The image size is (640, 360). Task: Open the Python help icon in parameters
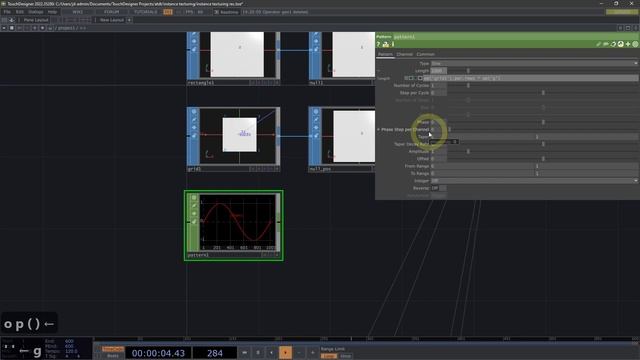(x=386, y=44)
